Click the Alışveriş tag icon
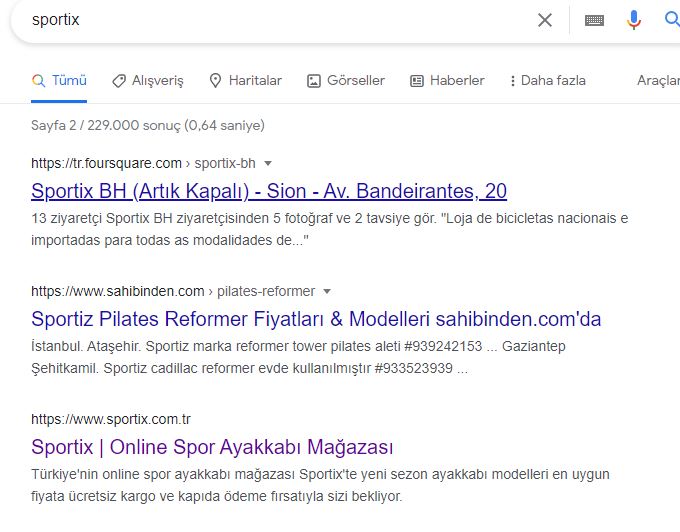The image size is (680, 532). [x=119, y=81]
